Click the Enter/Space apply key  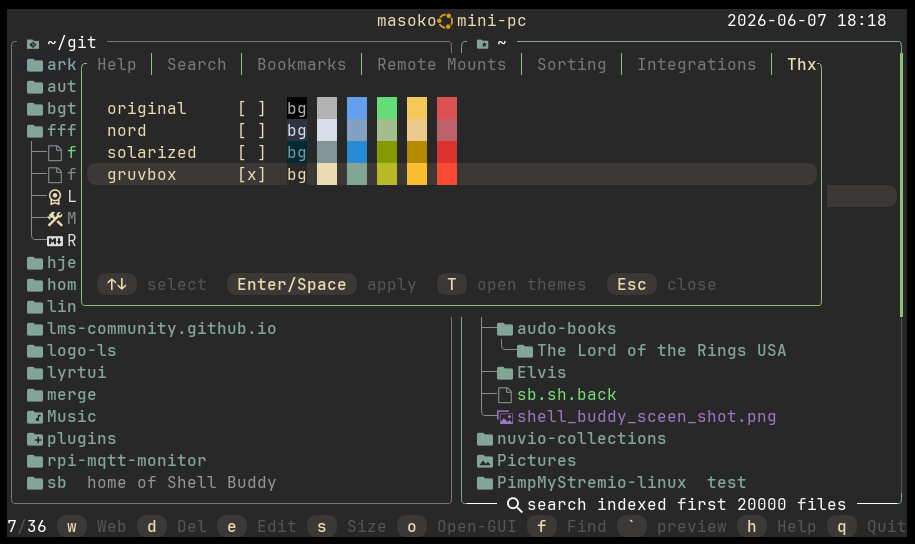click(292, 284)
